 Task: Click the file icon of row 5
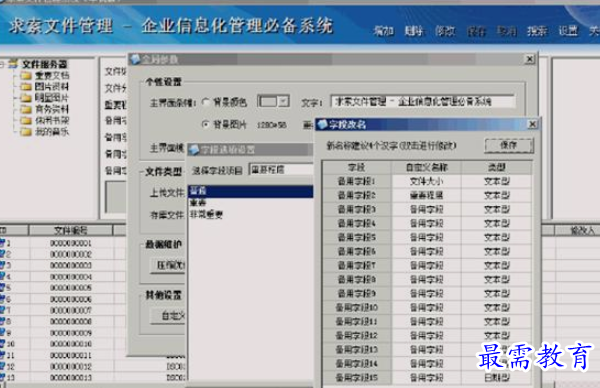[3, 288]
